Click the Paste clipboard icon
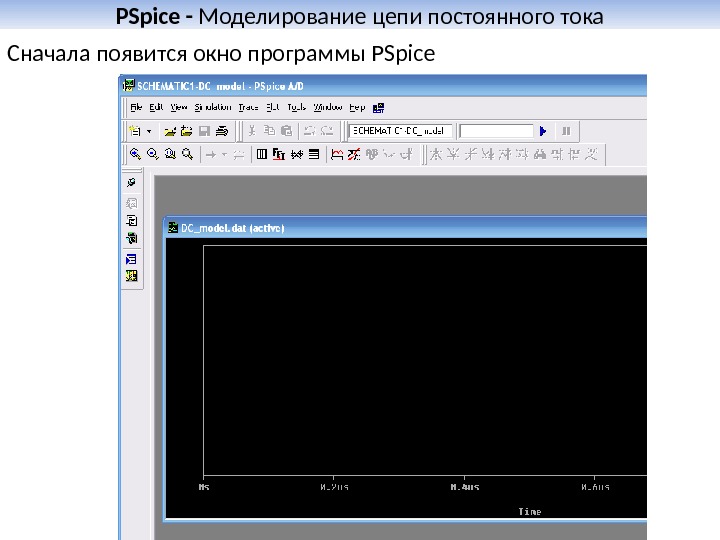 [x=287, y=131]
